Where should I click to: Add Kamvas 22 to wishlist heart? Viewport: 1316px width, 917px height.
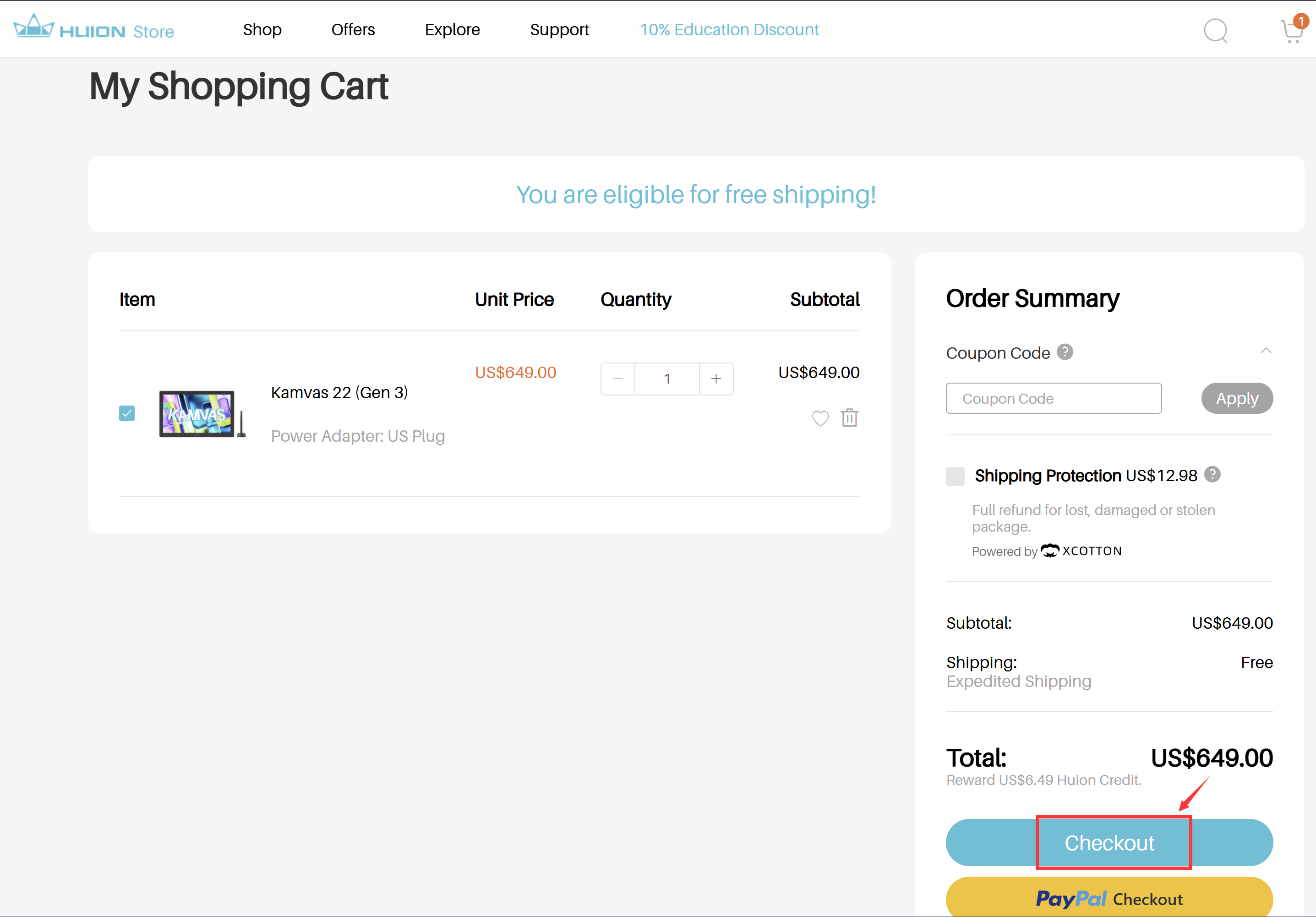(x=820, y=419)
